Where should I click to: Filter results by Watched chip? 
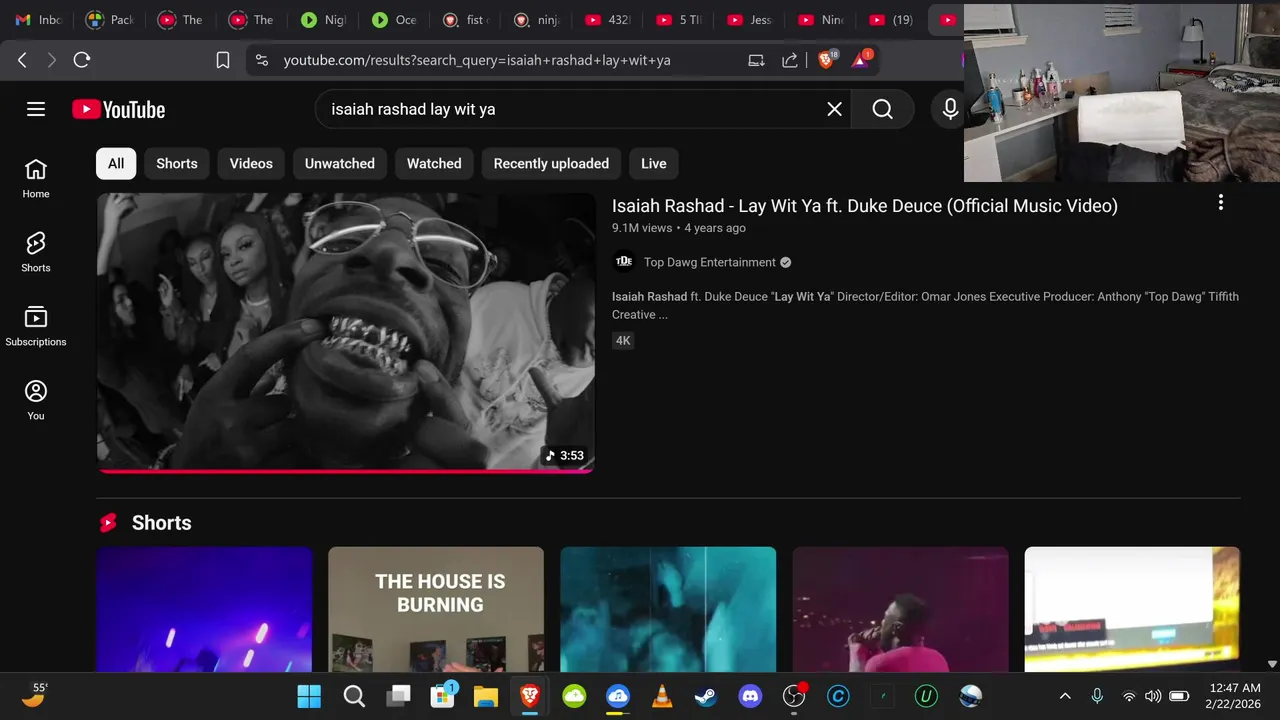434,164
